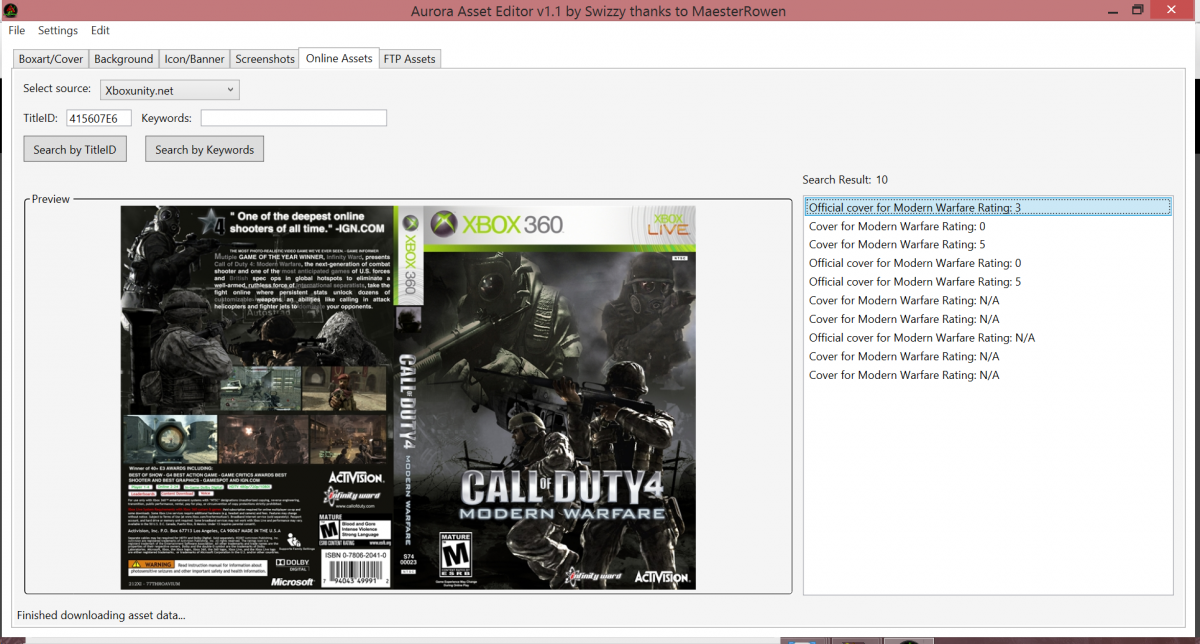1200x644 pixels.
Task: Select result Official cover Rating: 0
Action: 988,263
